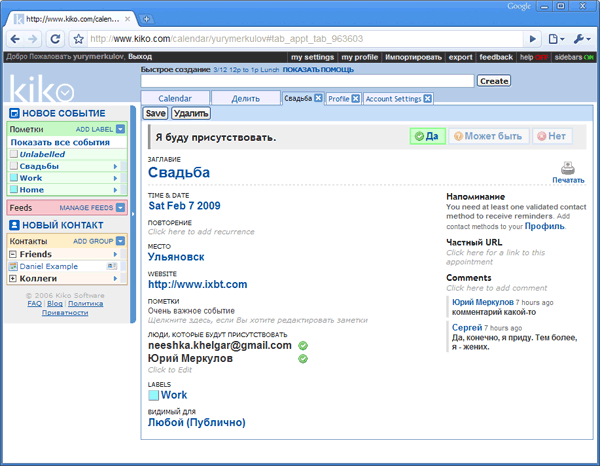Open the ADD GROUP dropdown arrow
This screenshot has height=466, width=600.
(x=121, y=241)
